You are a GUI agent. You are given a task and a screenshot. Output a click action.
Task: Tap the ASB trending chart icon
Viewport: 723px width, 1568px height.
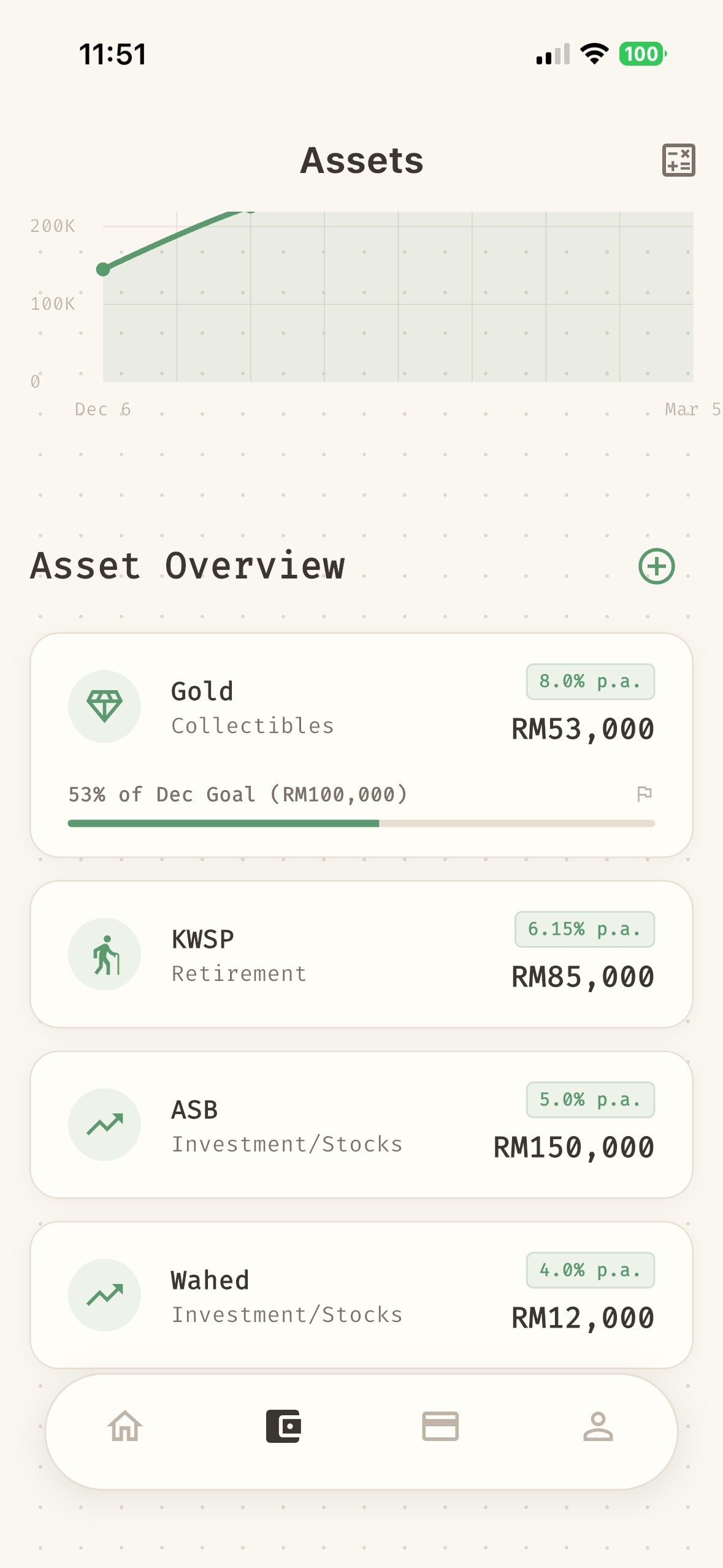click(x=104, y=1124)
